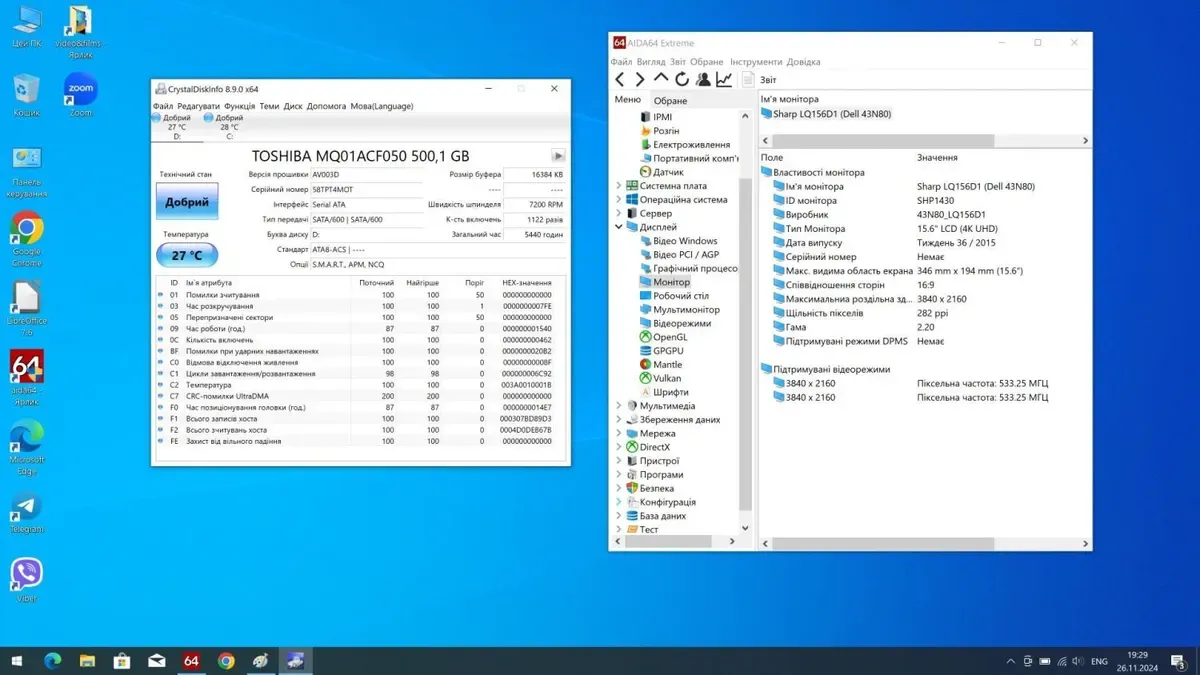Screen dimensions: 1200x675
Task: Switch to the Обране tab in AIDA64
Action: 670,101
